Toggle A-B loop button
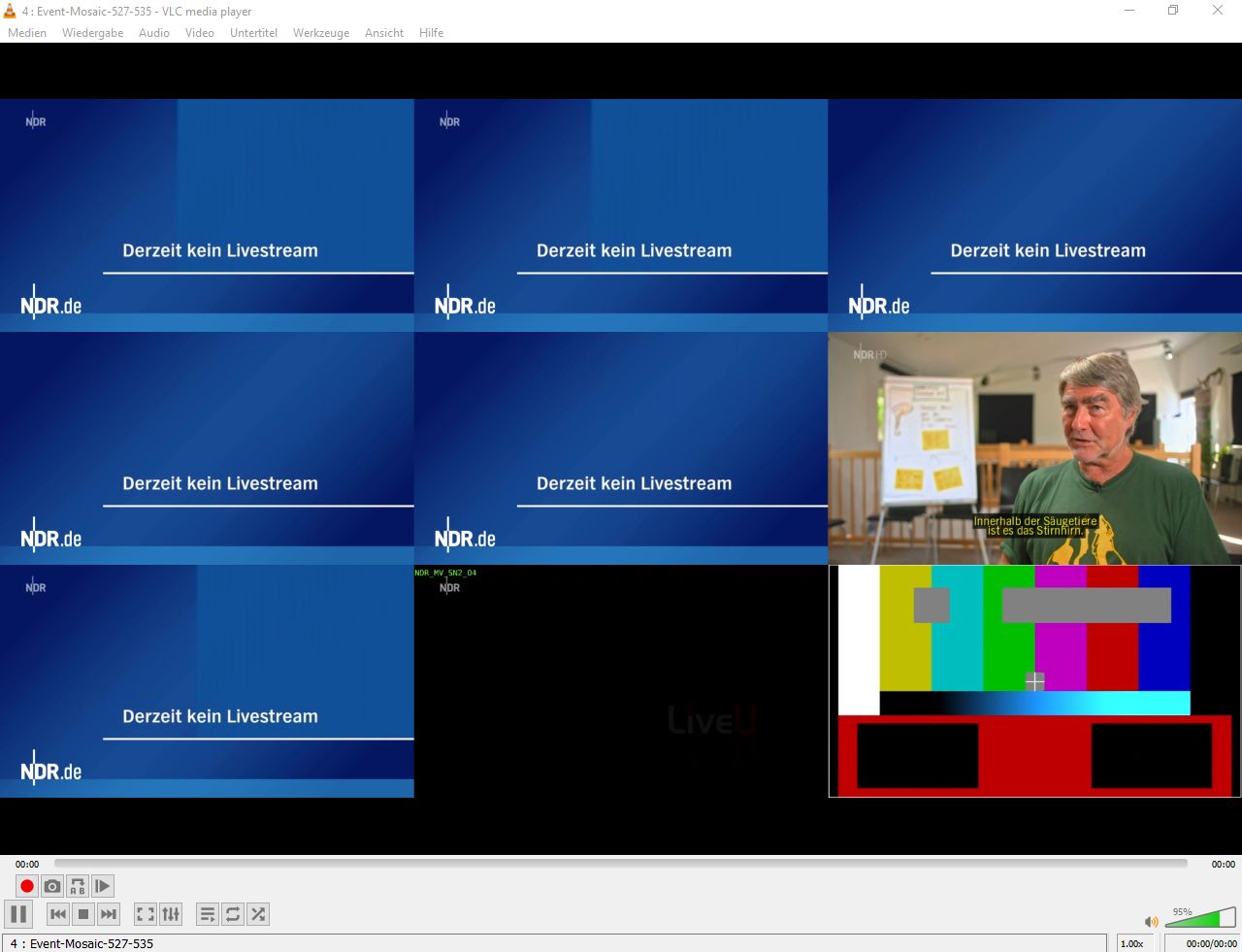Screen dimensions: 1242x952 78,886
